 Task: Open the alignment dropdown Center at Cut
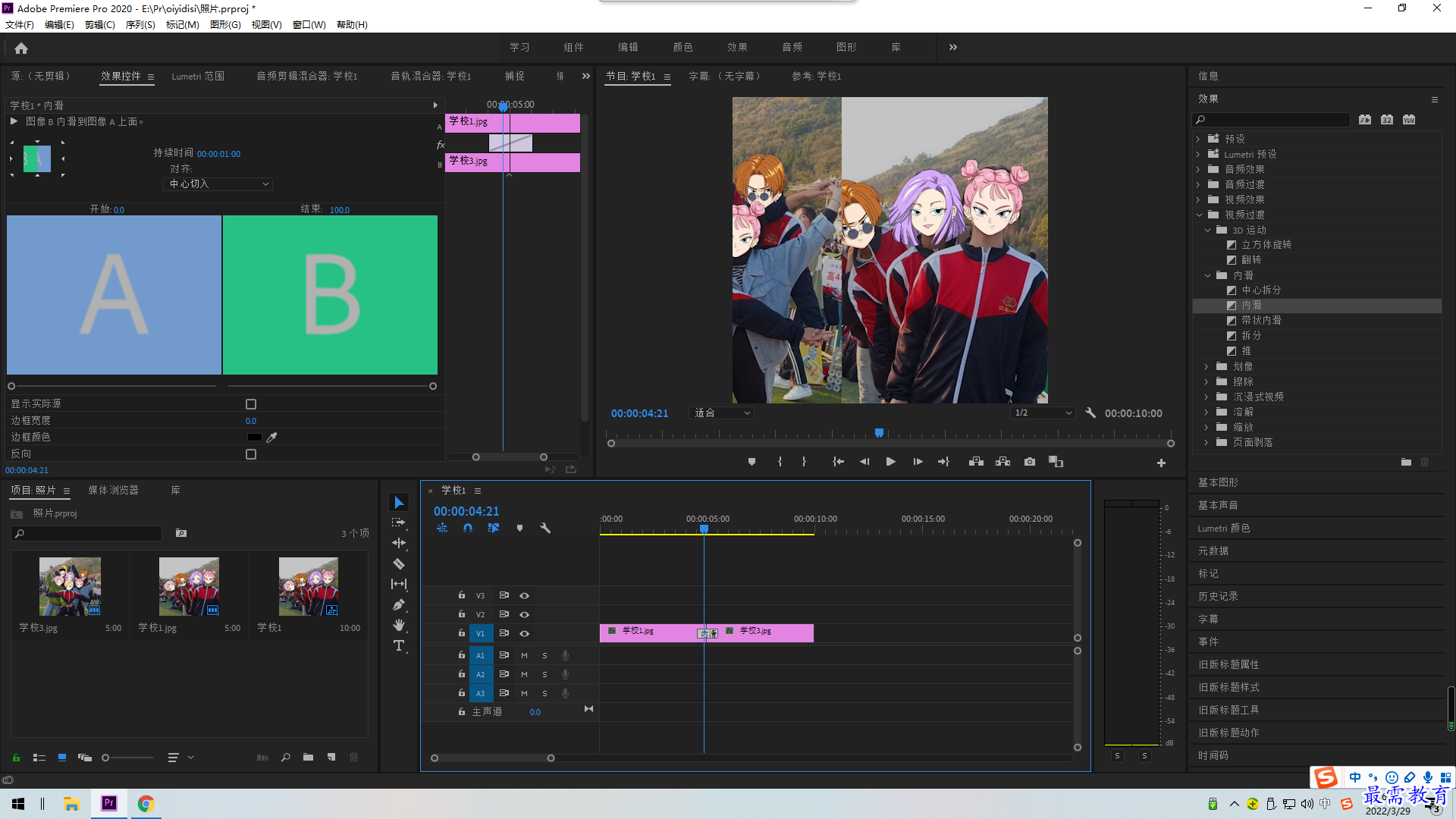tap(218, 184)
